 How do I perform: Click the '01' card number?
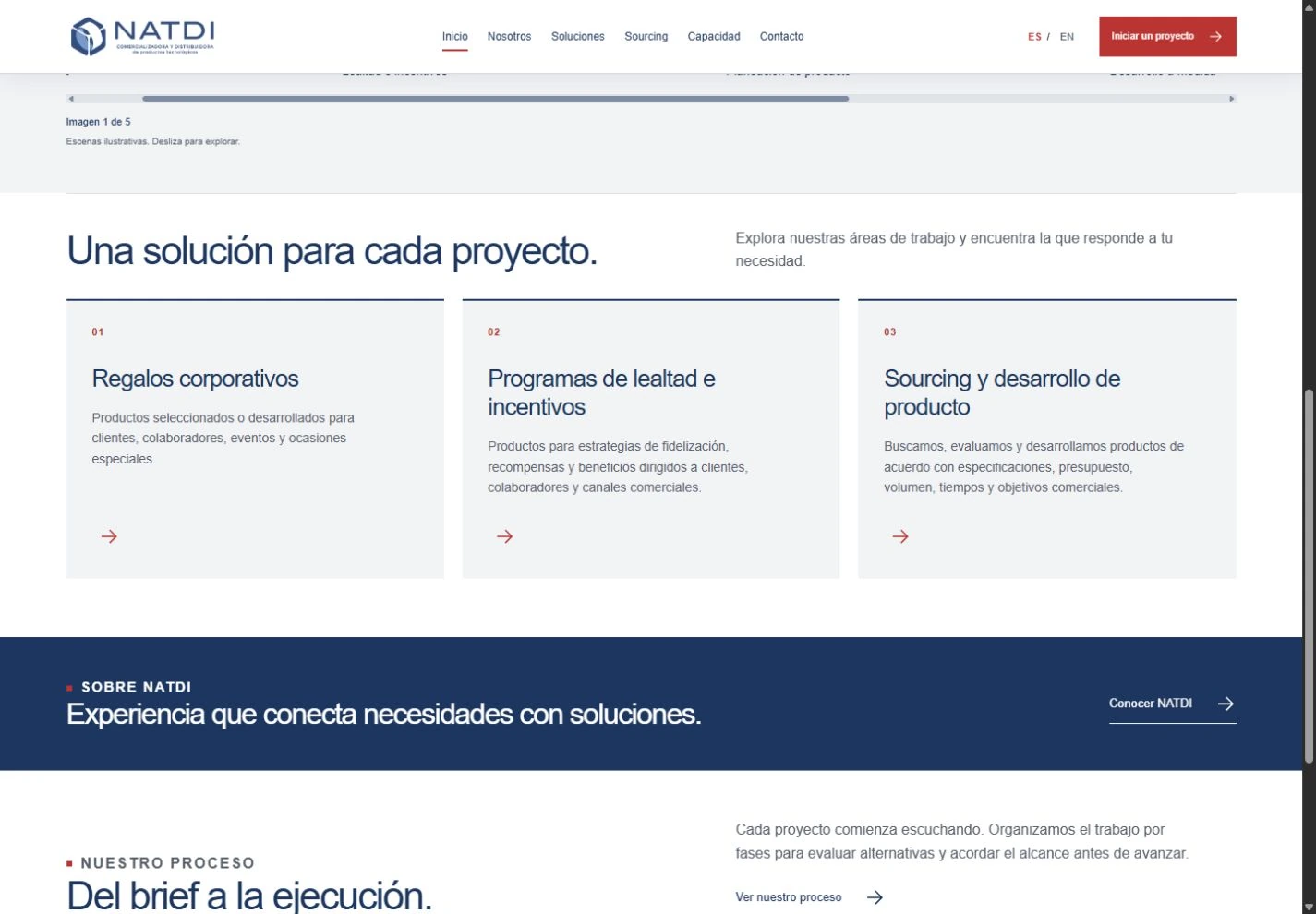[98, 332]
